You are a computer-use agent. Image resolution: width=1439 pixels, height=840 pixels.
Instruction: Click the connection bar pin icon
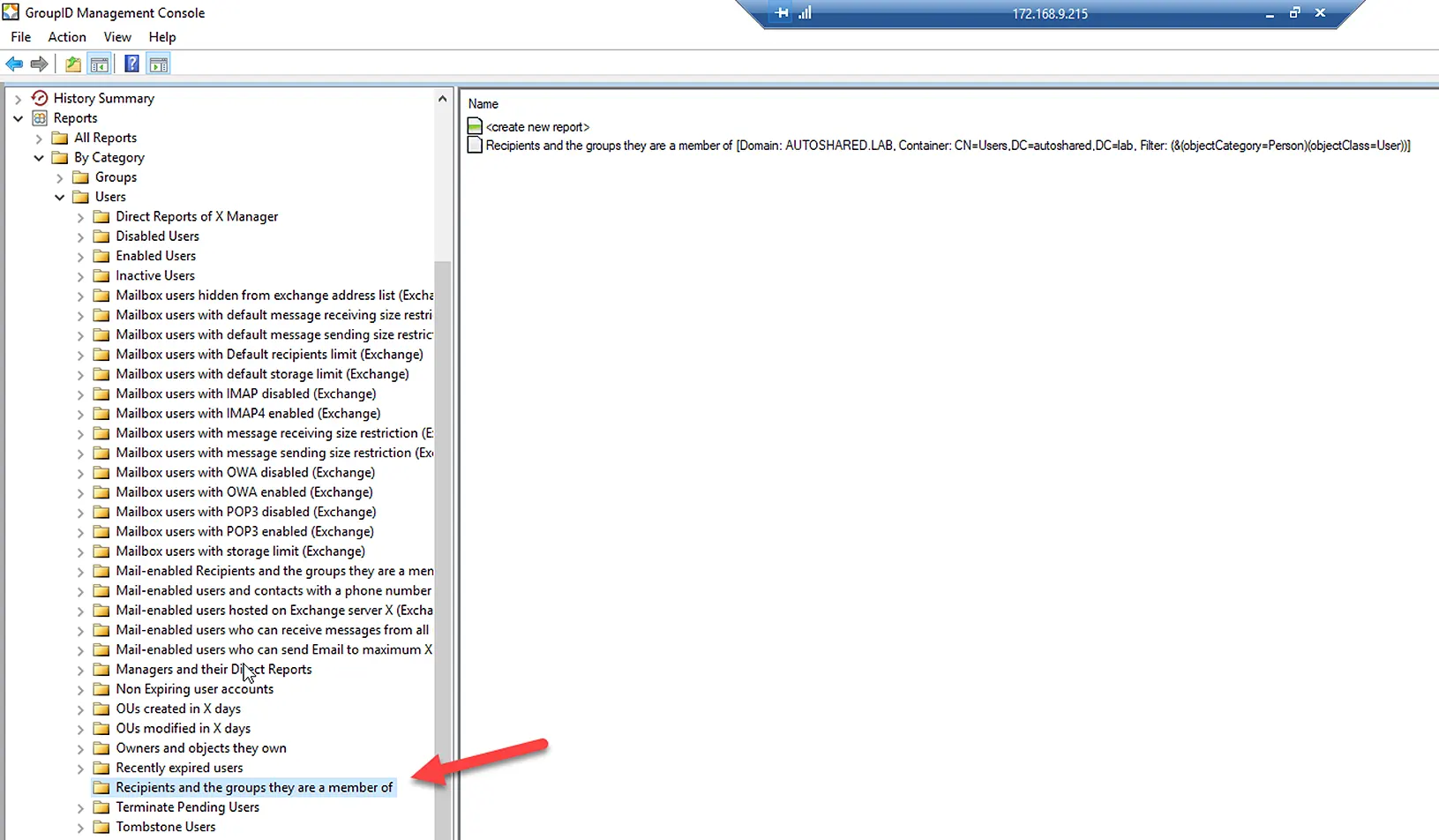click(x=782, y=13)
